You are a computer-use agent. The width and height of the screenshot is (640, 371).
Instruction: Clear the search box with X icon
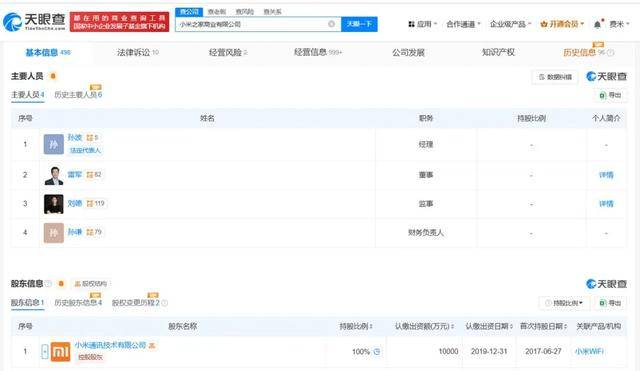pyautogui.click(x=331, y=24)
